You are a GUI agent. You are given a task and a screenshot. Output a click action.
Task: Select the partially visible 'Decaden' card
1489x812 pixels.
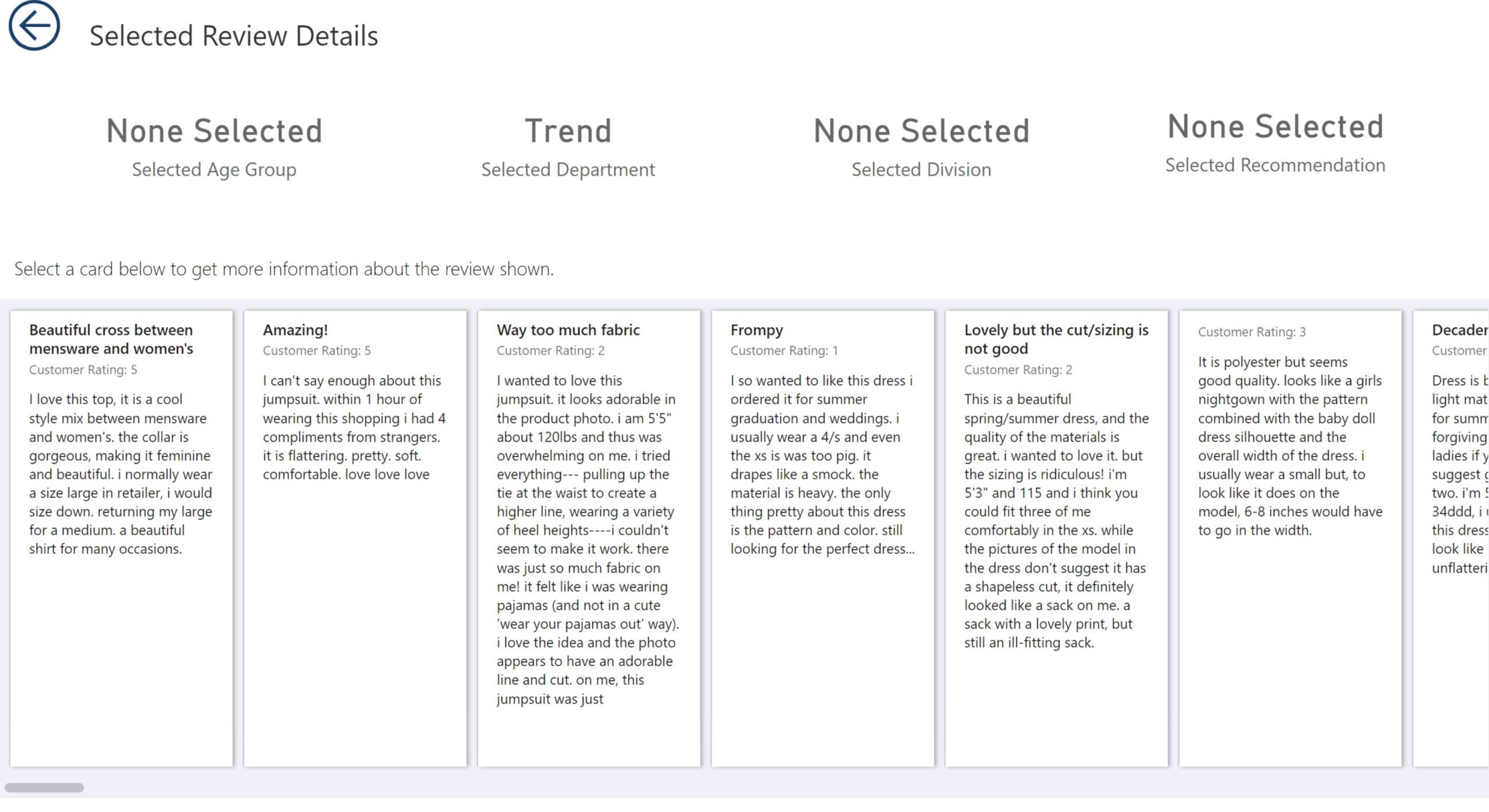tap(1451, 538)
